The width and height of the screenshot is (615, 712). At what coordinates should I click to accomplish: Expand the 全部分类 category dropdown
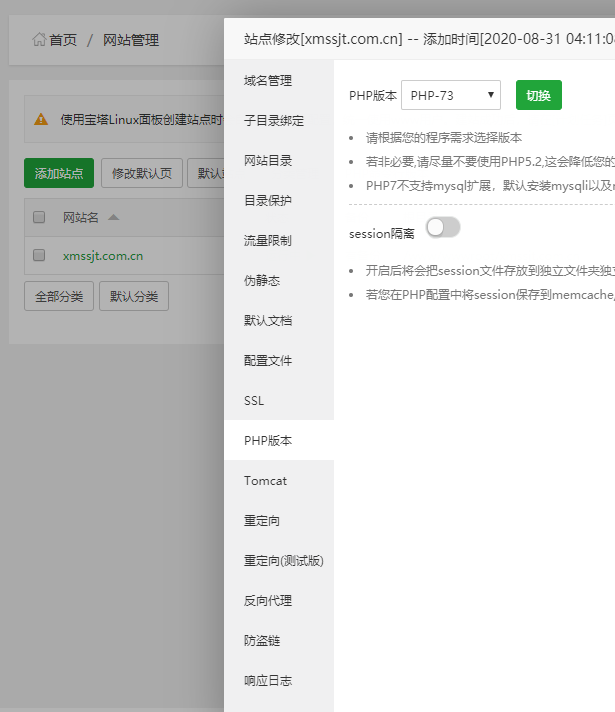pyautogui.click(x=59, y=296)
